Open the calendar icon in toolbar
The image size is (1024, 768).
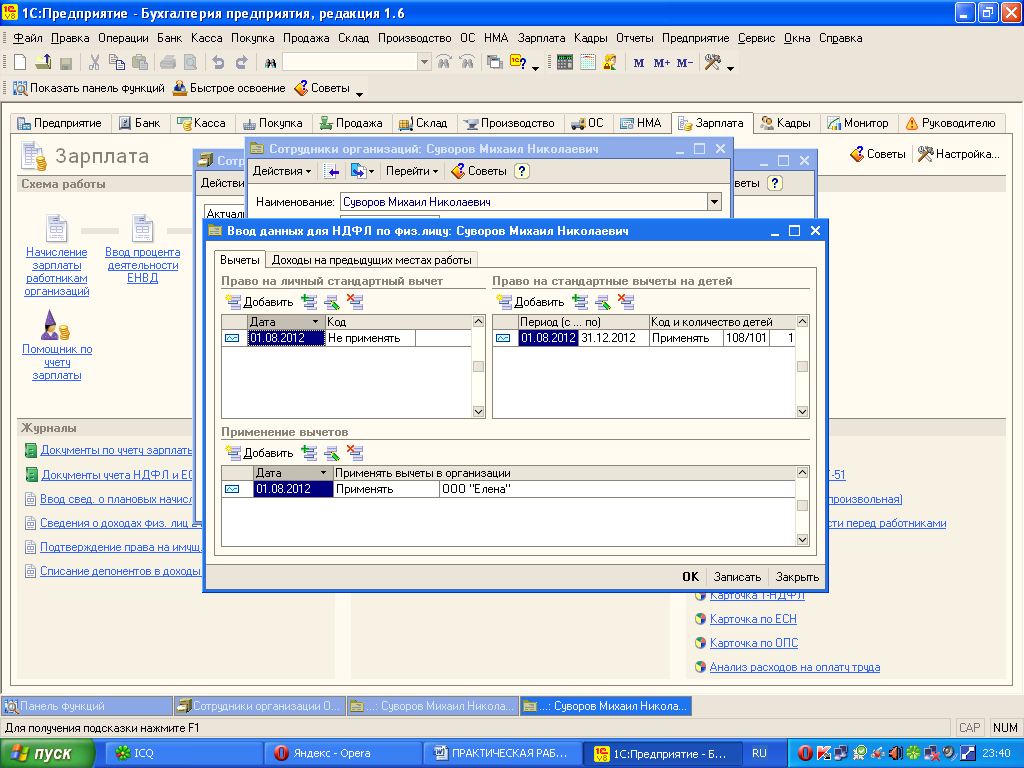point(588,63)
